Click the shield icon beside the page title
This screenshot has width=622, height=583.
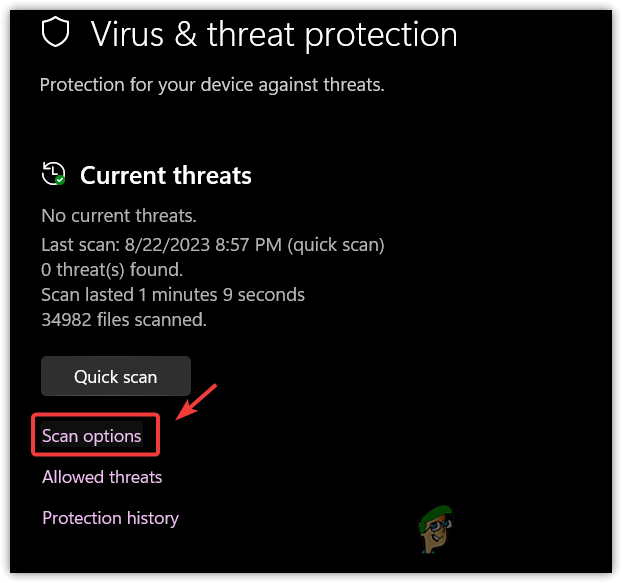click(x=56, y=33)
